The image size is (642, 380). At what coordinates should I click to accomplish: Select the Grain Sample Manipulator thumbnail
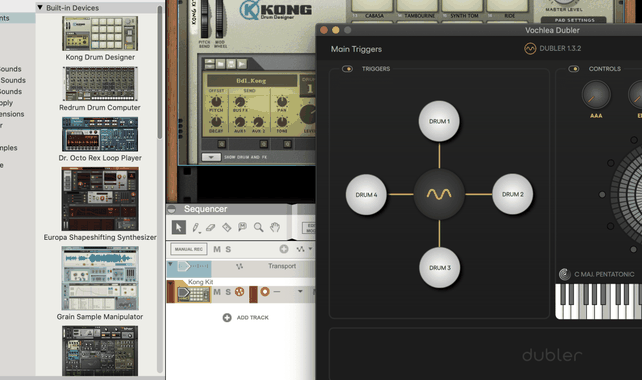[x=100, y=278]
